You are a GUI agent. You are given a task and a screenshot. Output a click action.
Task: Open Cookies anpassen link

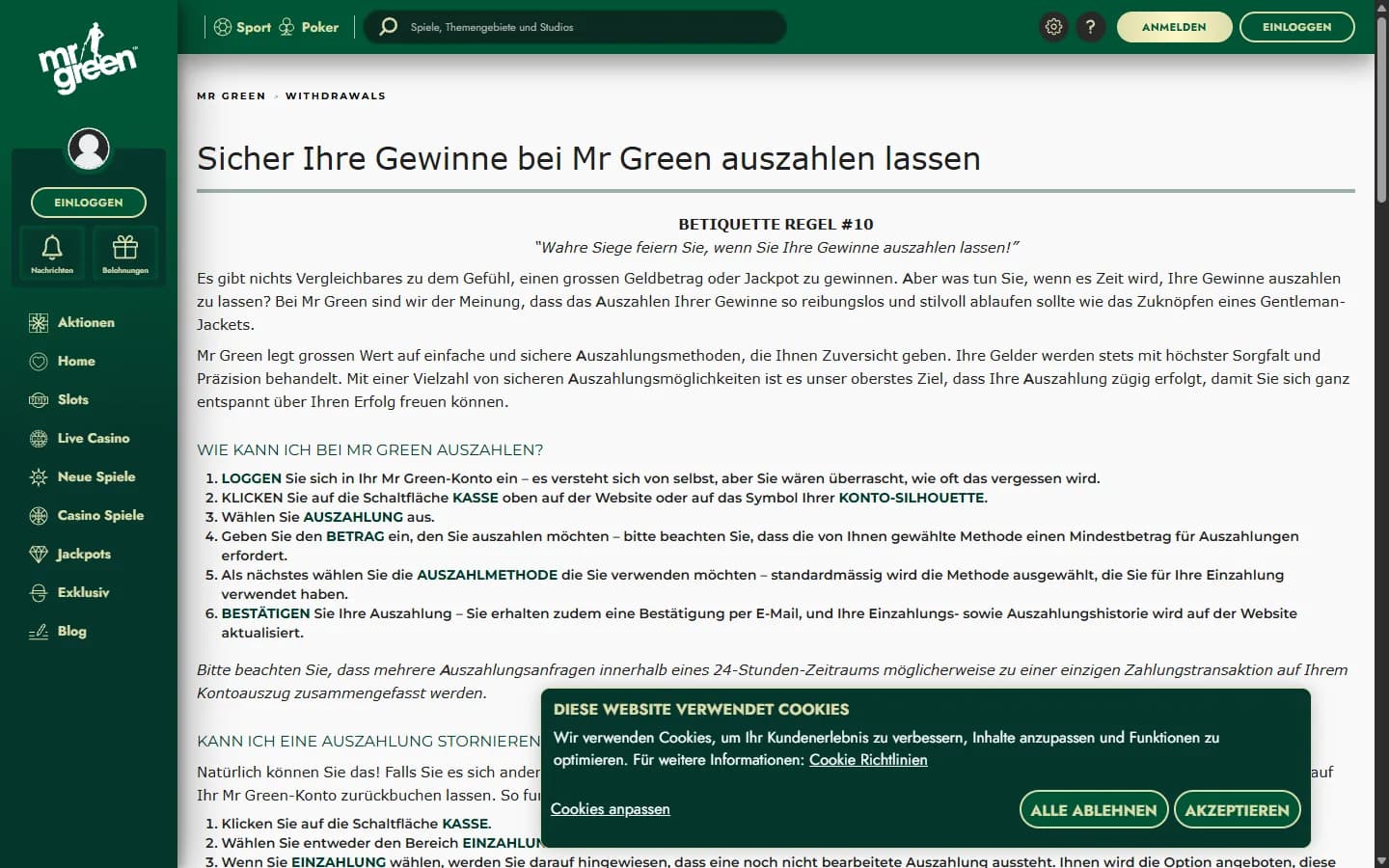tap(611, 809)
